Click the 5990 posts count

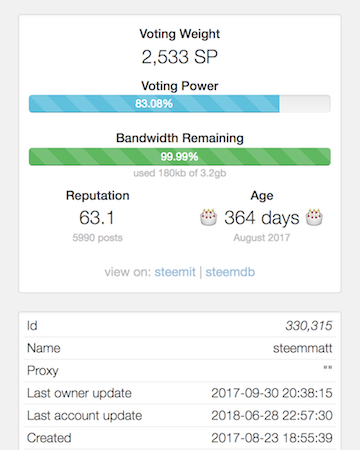pos(98,238)
